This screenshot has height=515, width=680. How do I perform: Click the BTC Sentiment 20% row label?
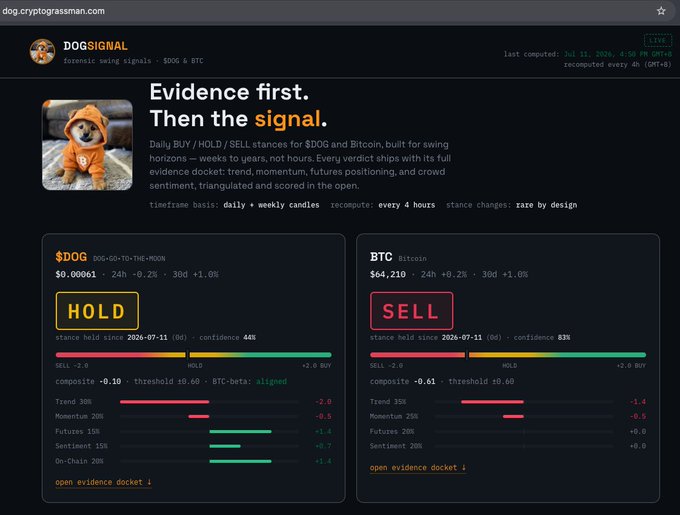click(x=396, y=446)
